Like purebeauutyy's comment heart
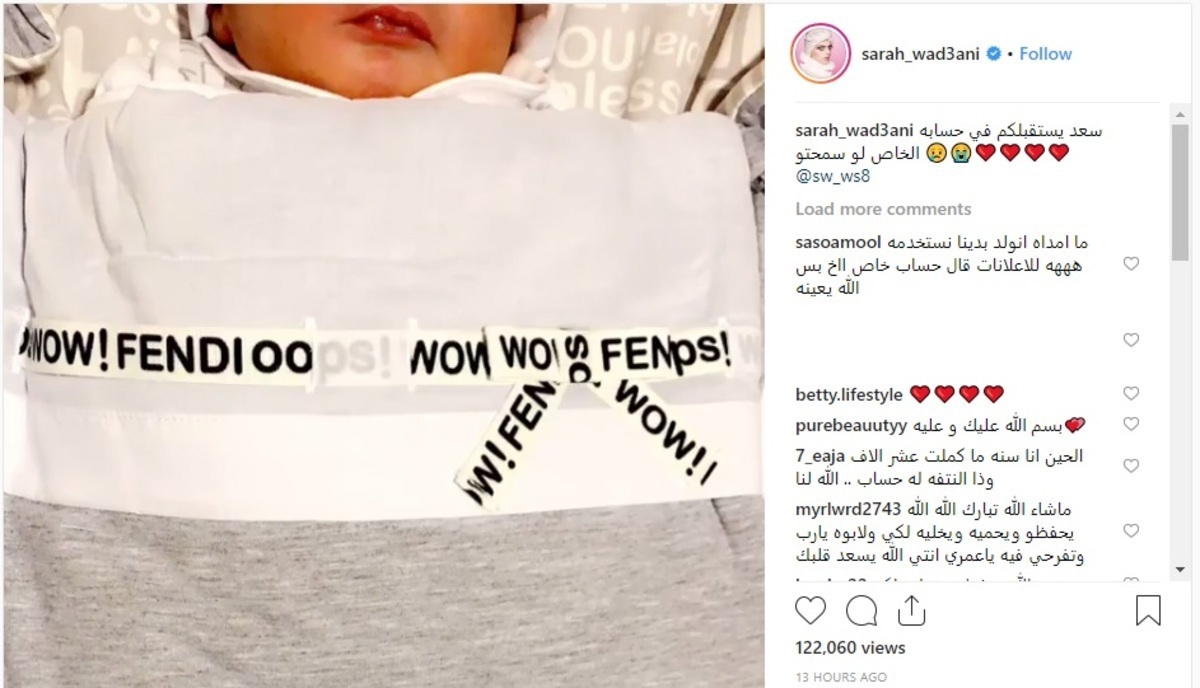The width and height of the screenshot is (1200, 688). tap(1131, 425)
